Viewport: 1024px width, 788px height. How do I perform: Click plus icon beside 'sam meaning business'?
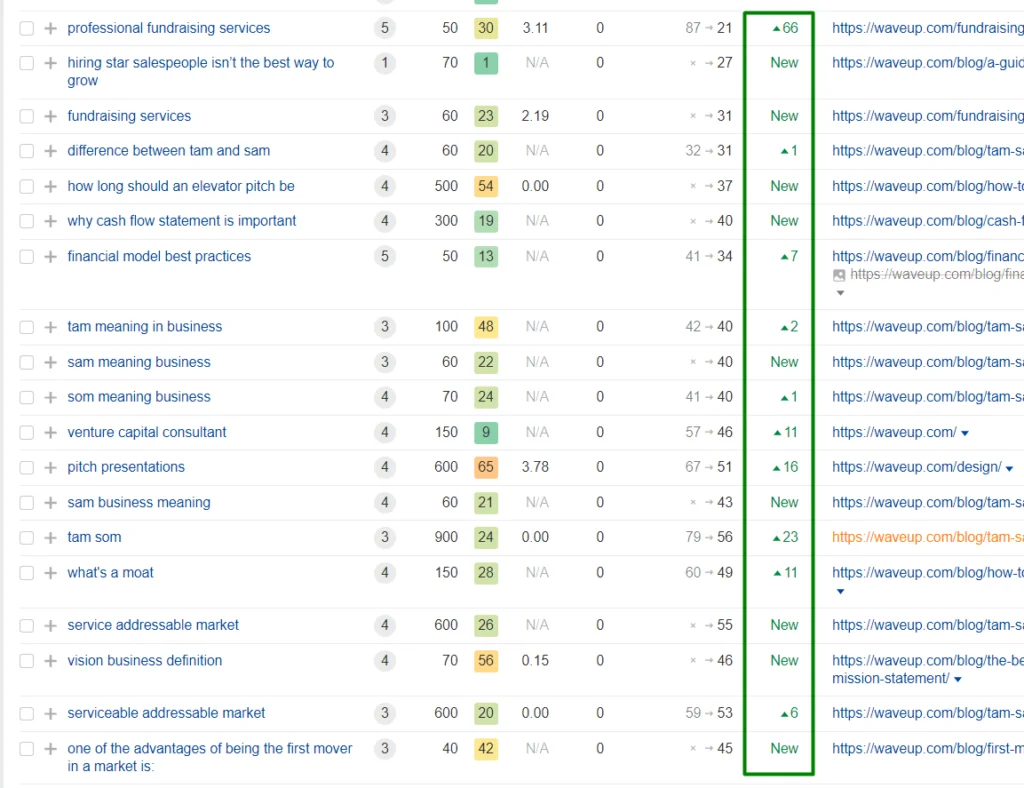[50, 362]
